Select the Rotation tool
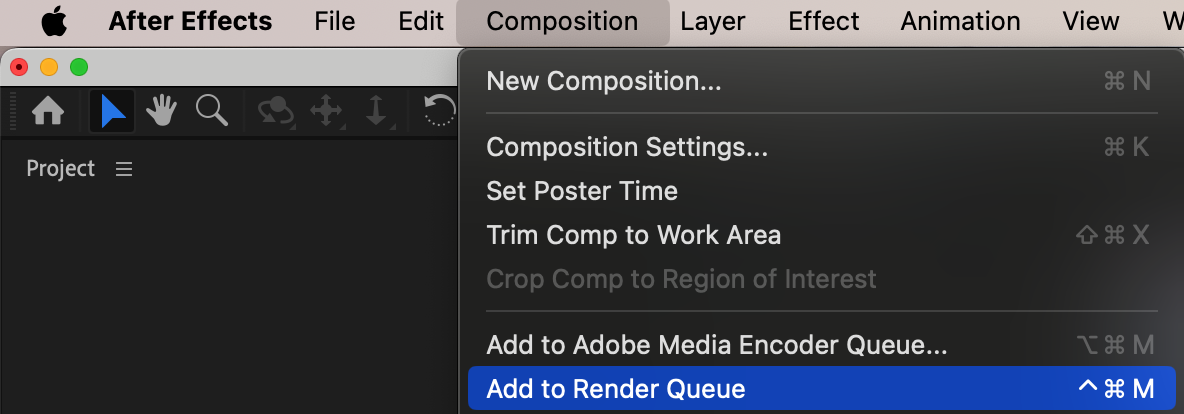 [440, 111]
